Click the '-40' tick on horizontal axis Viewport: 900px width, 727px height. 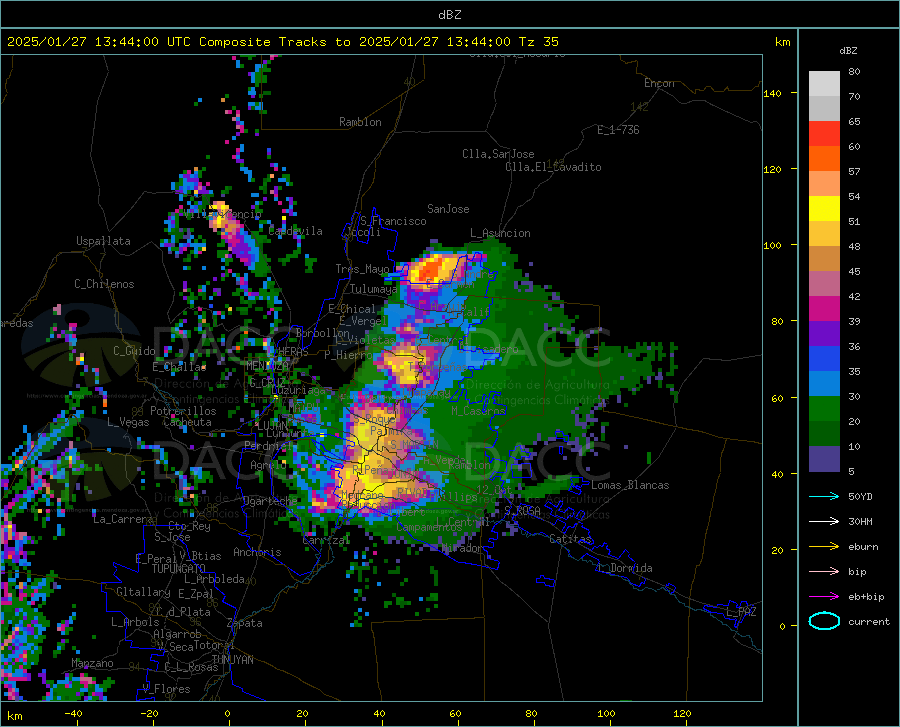click(x=73, y=713)
